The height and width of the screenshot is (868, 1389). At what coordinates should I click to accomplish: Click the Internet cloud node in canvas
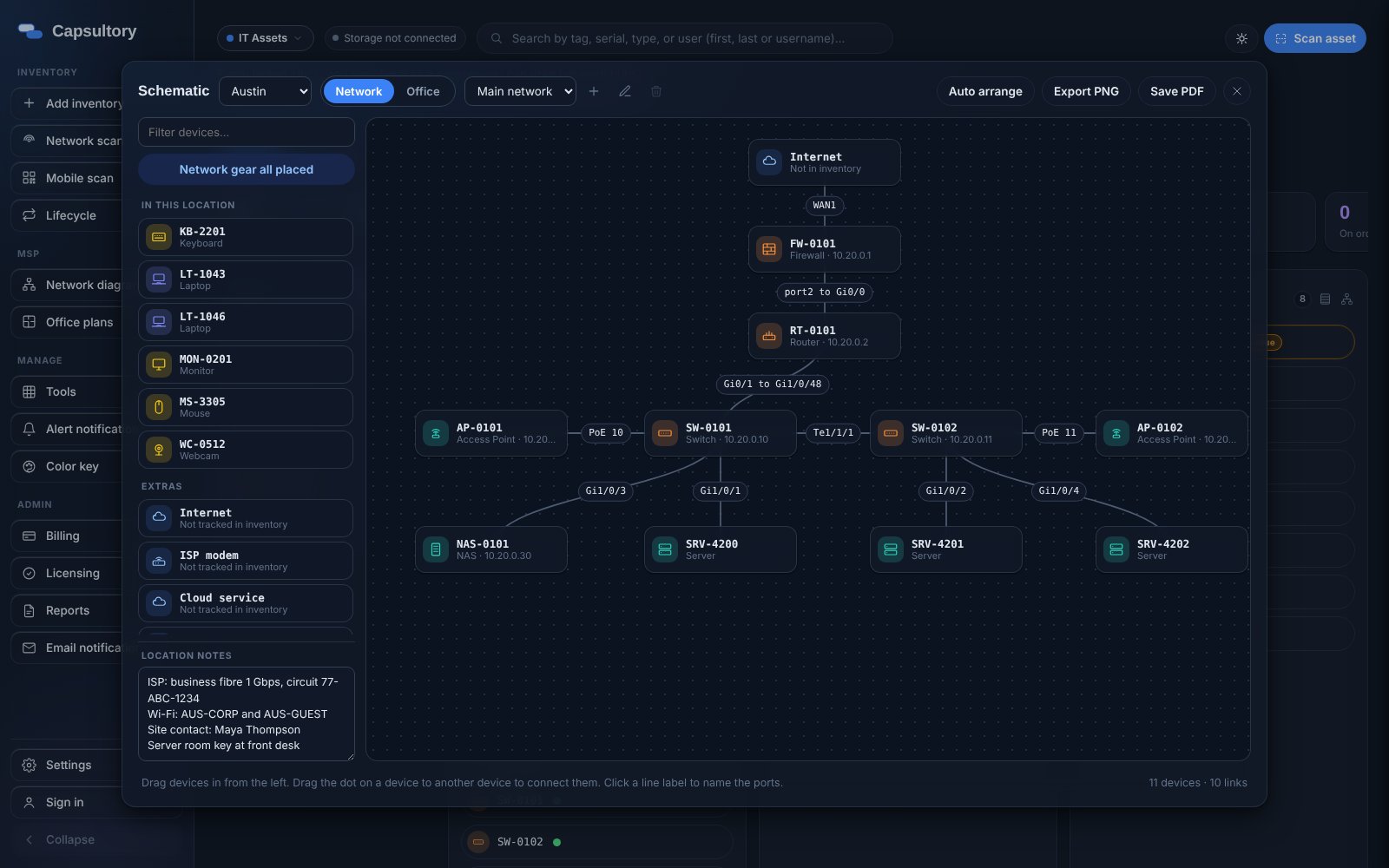coord(825,162)
